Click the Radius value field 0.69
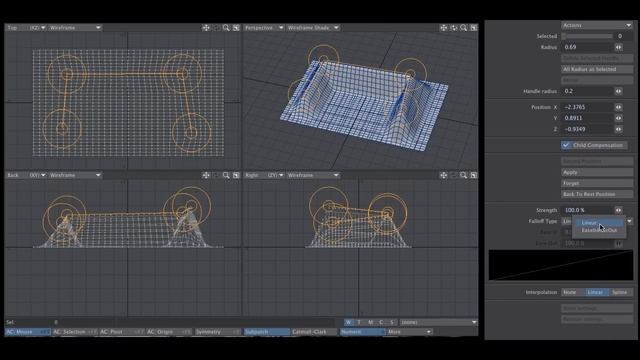The image size is (640, 360). click(x=587, y=47)
